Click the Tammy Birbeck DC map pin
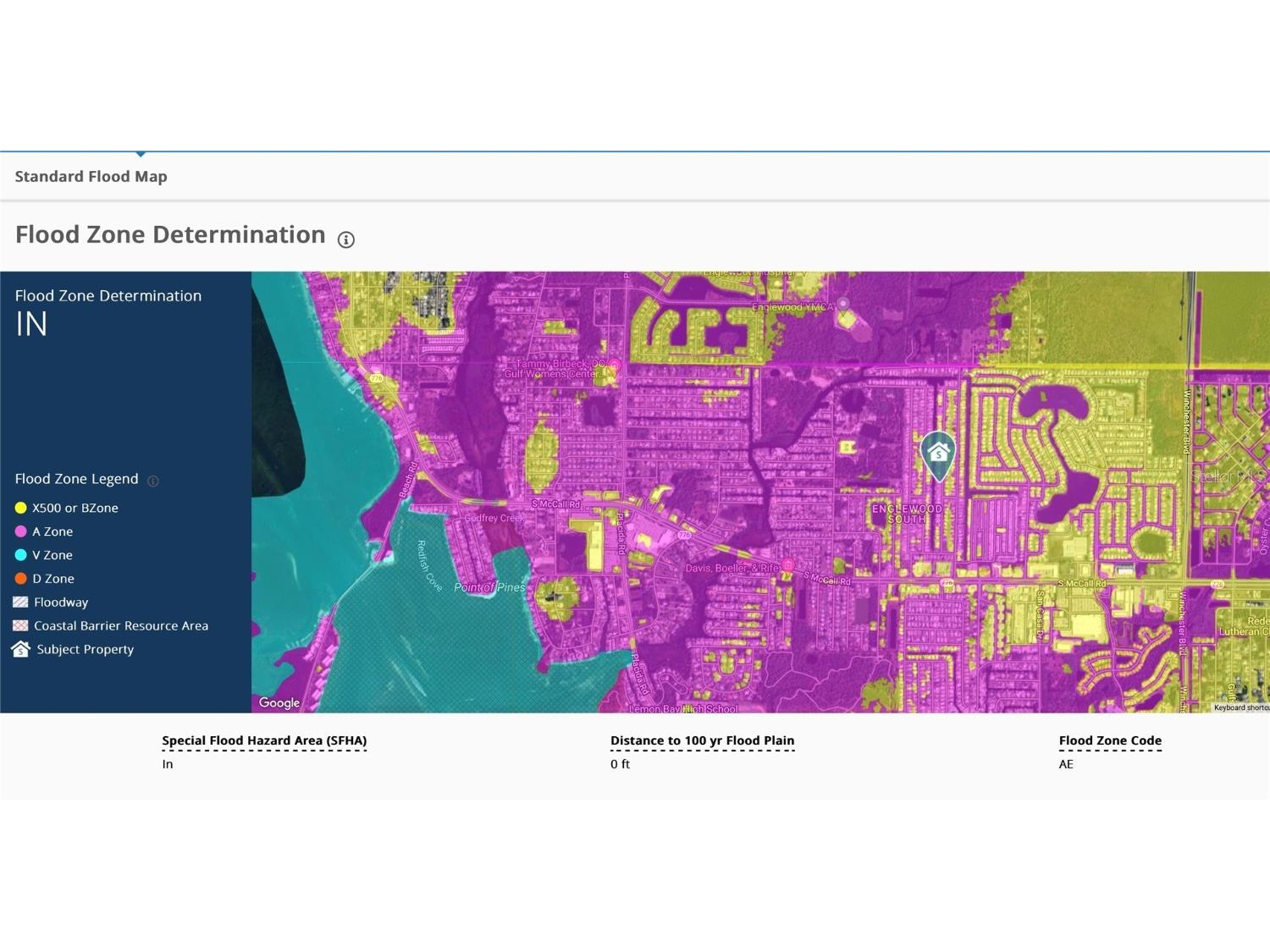The width and height of the screenshot is (1270, 952). click(615, 366)
